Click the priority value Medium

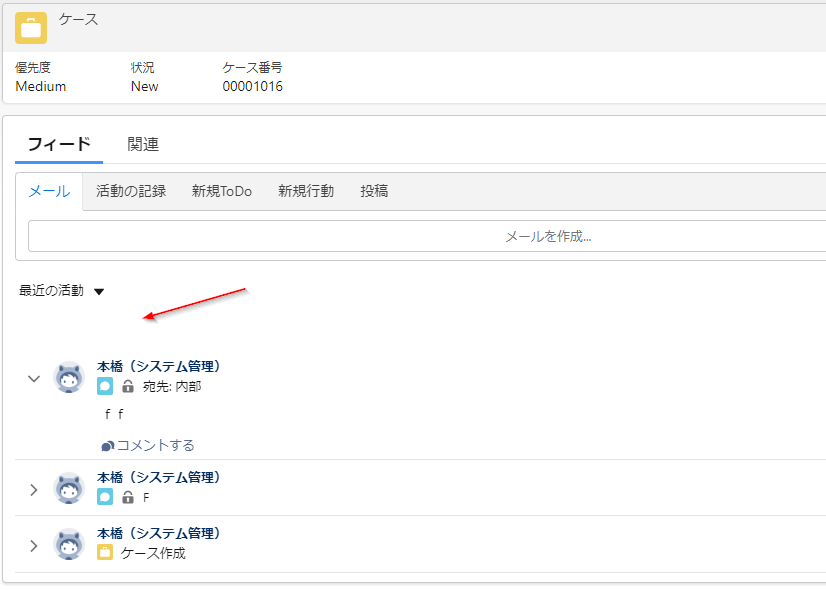click(41, 86)
